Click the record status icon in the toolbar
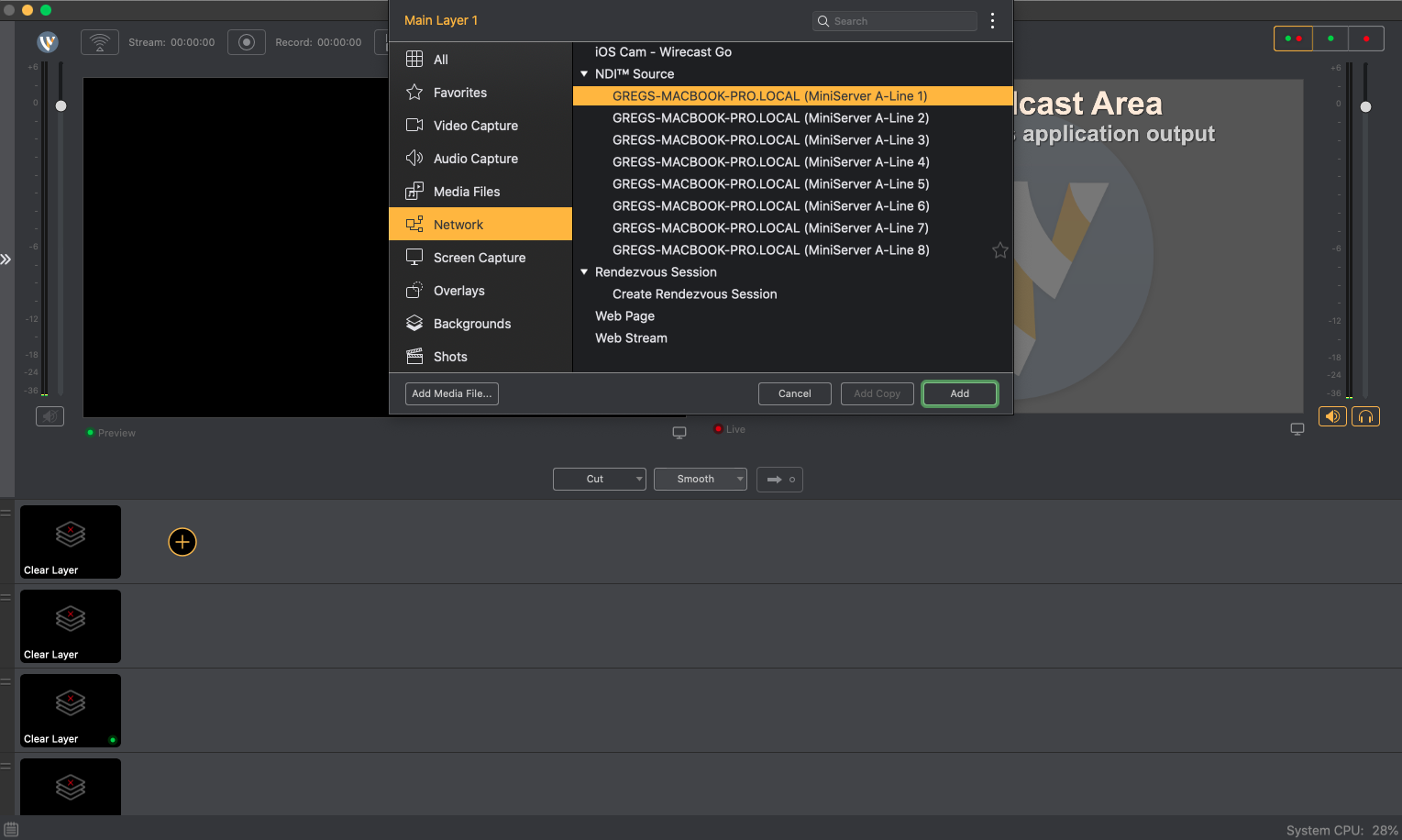 246,41
